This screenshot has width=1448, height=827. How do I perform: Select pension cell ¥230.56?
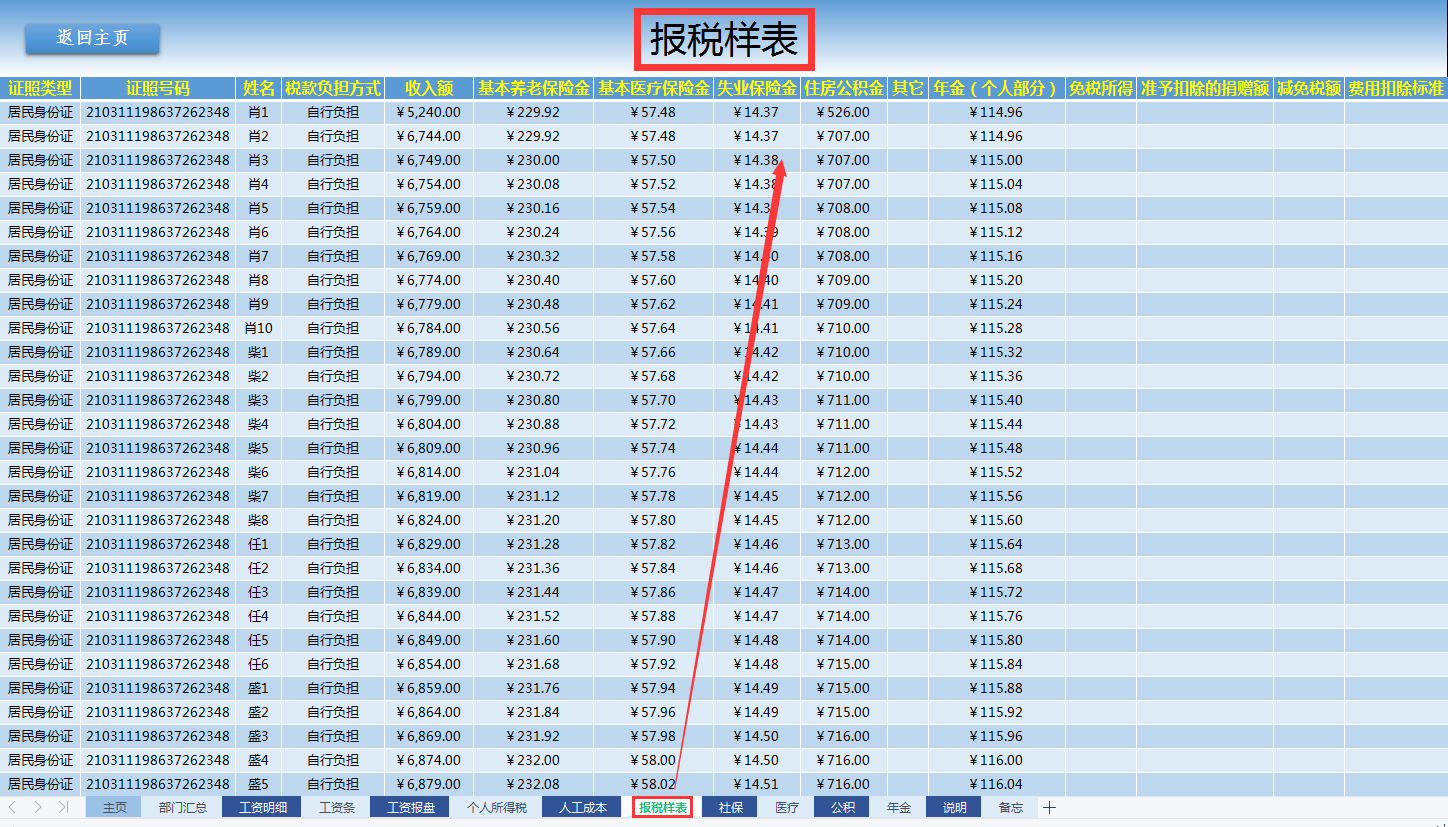[x=533, y=328]
